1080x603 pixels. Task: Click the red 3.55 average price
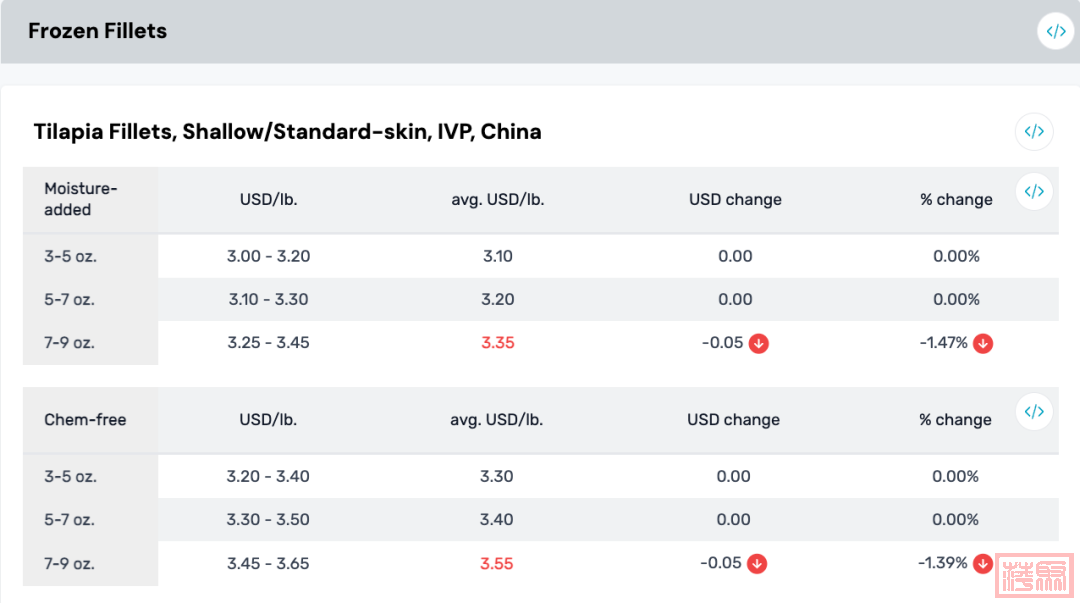(x=496, y=564)
